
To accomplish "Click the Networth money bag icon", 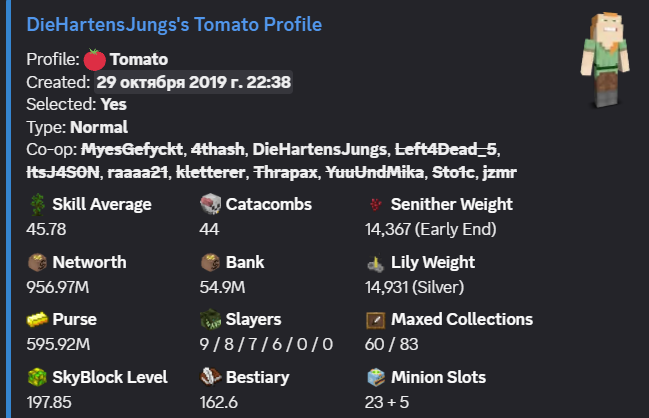I will (x=37, y=262).
